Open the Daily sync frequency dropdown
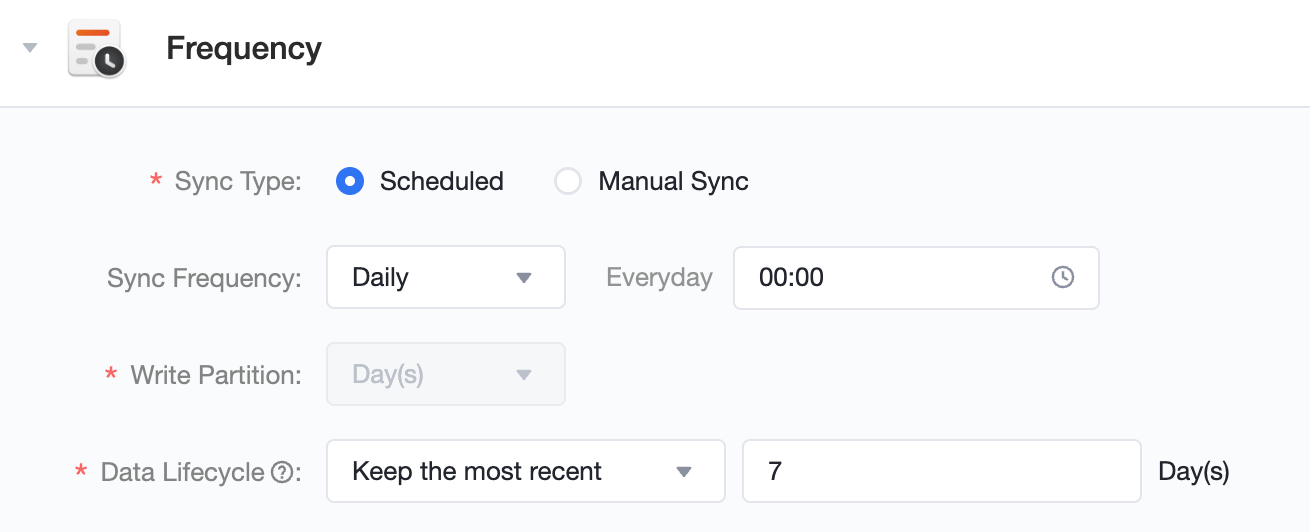The image size is (1310, 532). pyautogui.click(x=446, y=277)
